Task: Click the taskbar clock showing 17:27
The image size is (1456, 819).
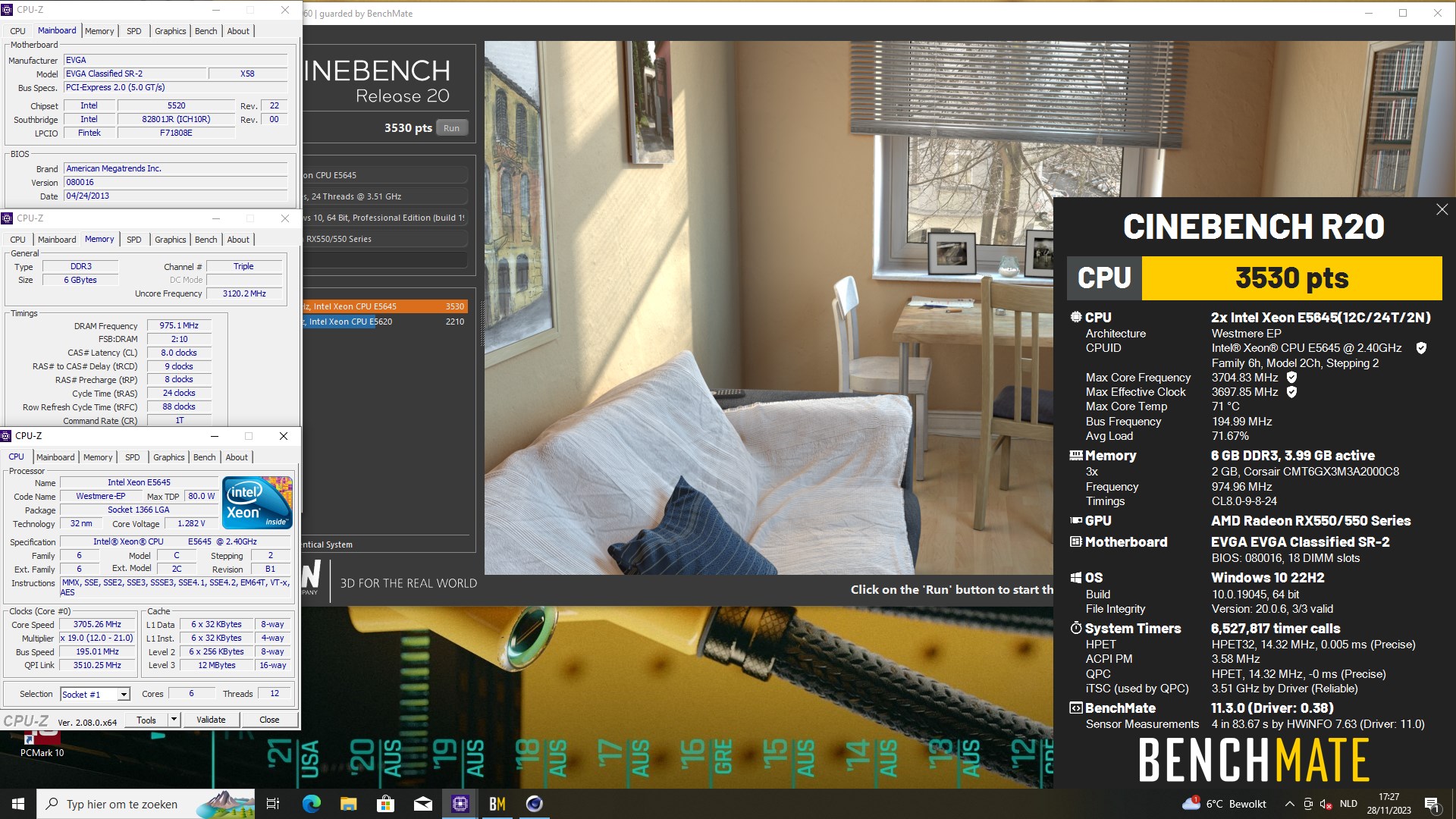Action: [1389, 804]
